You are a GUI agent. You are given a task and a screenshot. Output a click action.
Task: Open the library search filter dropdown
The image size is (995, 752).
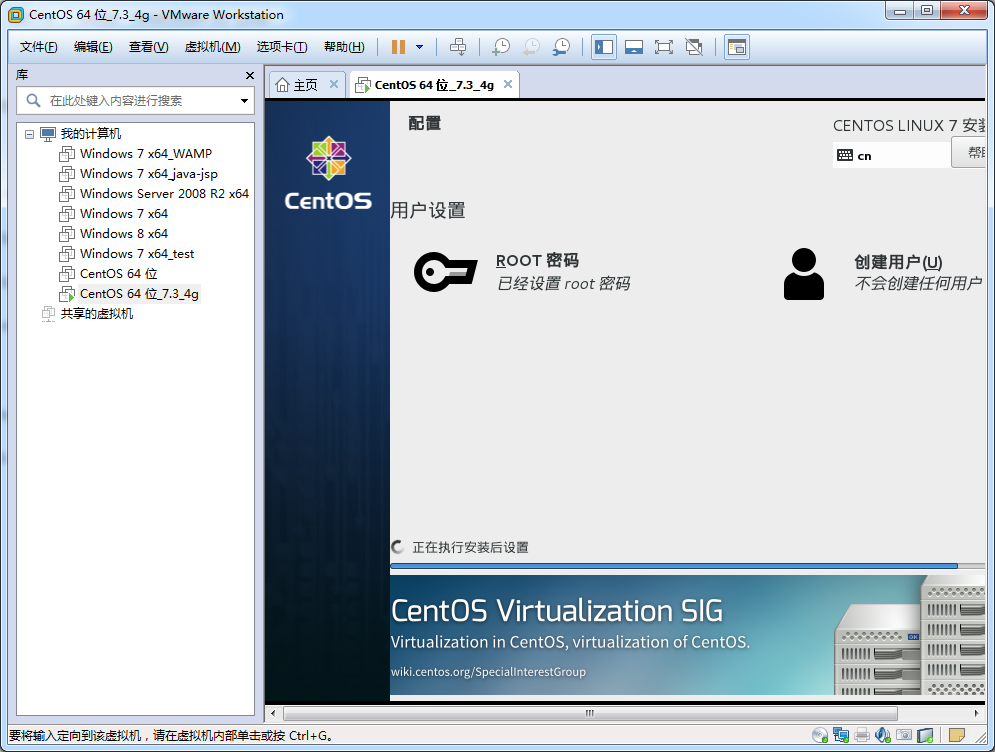[x=244, y=101]
